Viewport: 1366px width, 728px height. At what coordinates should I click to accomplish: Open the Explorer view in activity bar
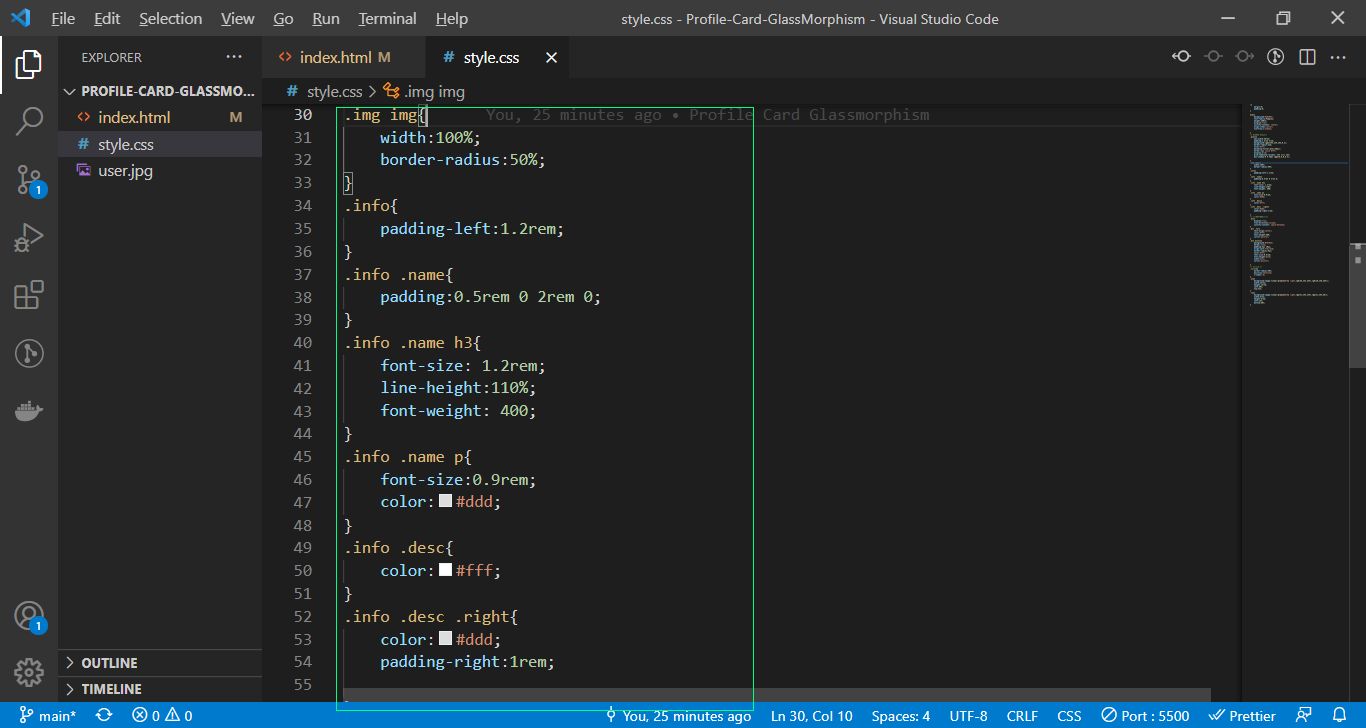pyautogui.click(x=29, y=65)
